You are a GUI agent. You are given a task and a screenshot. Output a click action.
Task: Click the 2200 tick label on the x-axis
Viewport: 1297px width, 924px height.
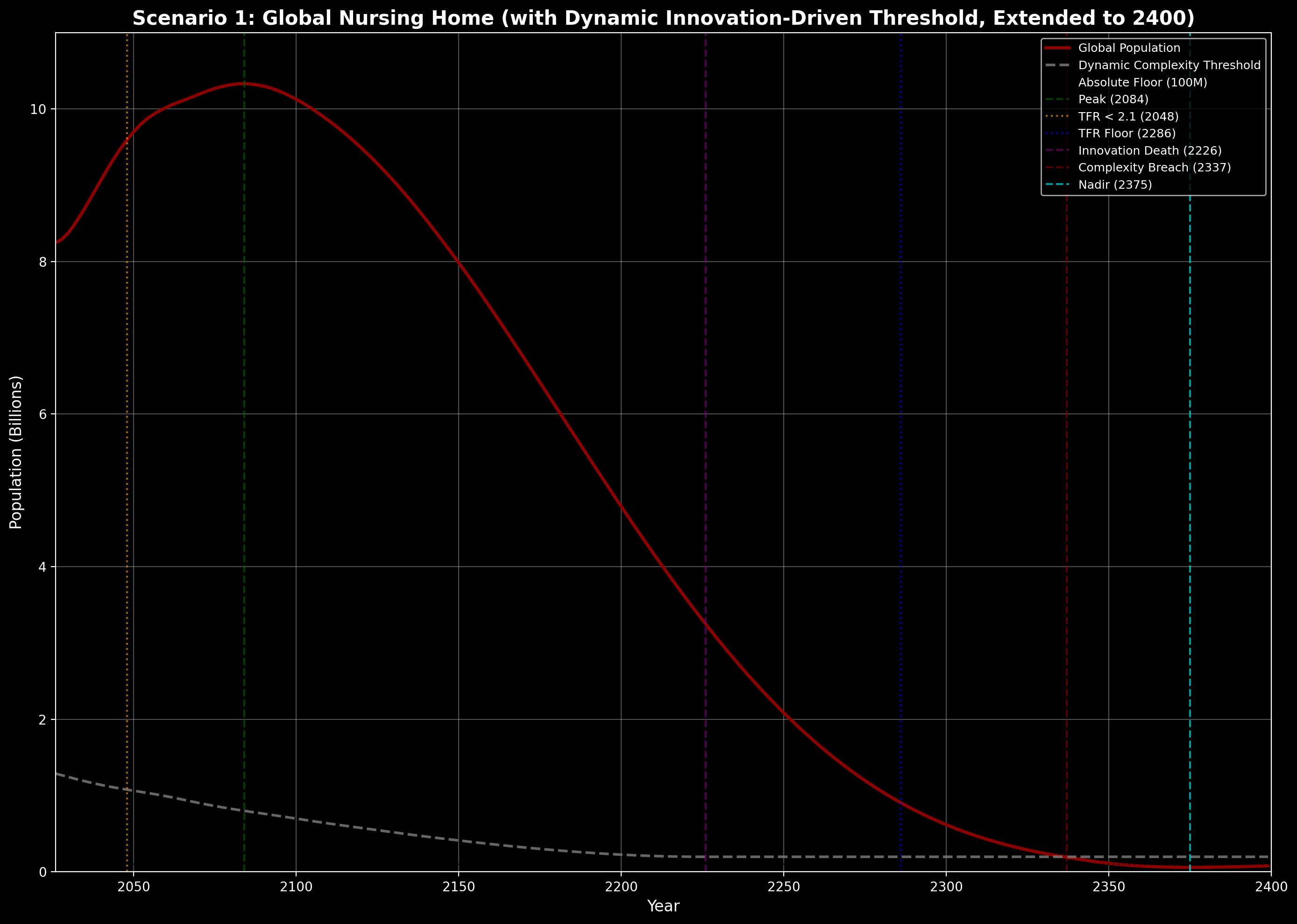tap(621, 887)
